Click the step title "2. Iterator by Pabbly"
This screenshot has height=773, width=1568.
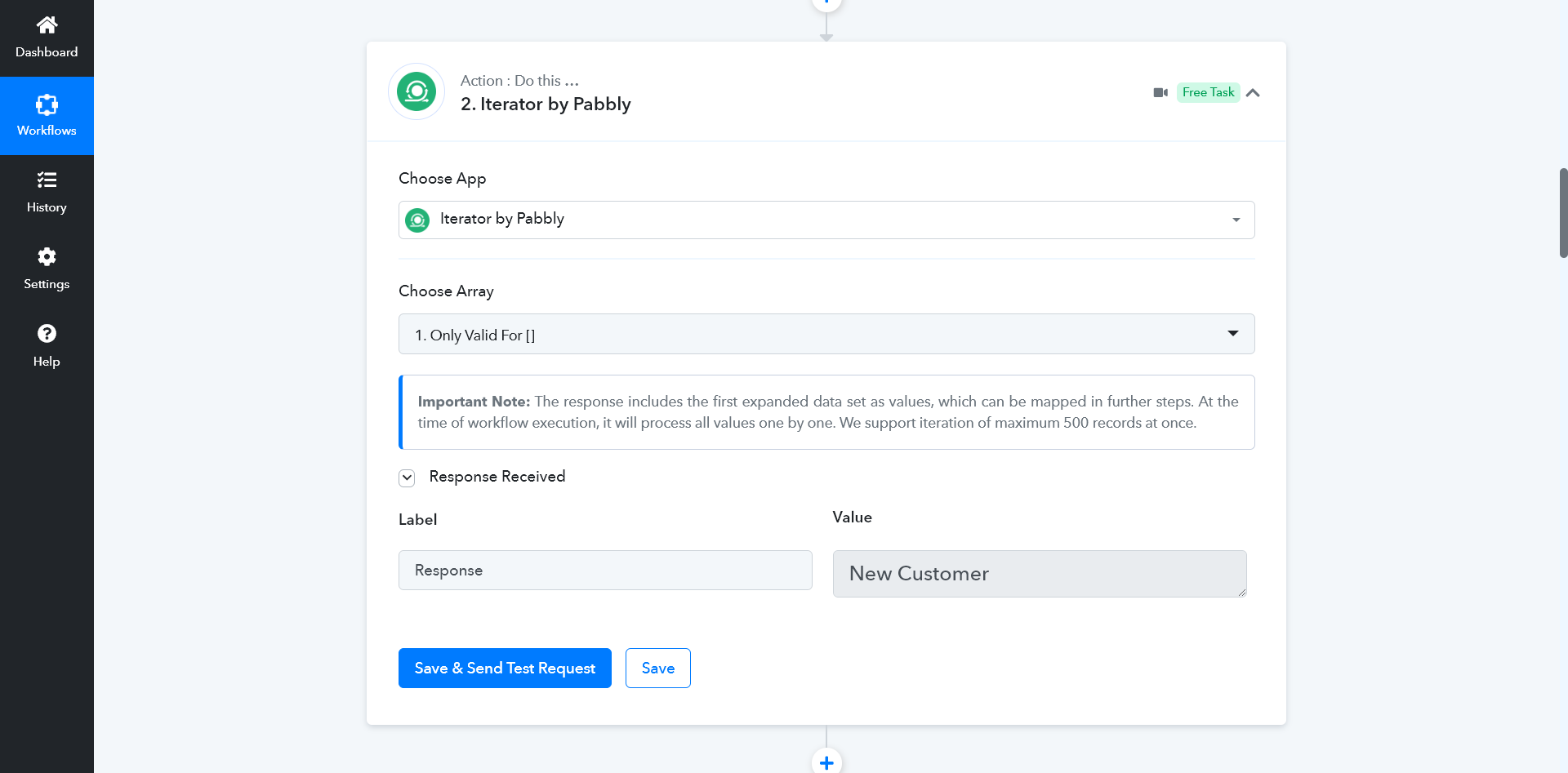(546, 104)
